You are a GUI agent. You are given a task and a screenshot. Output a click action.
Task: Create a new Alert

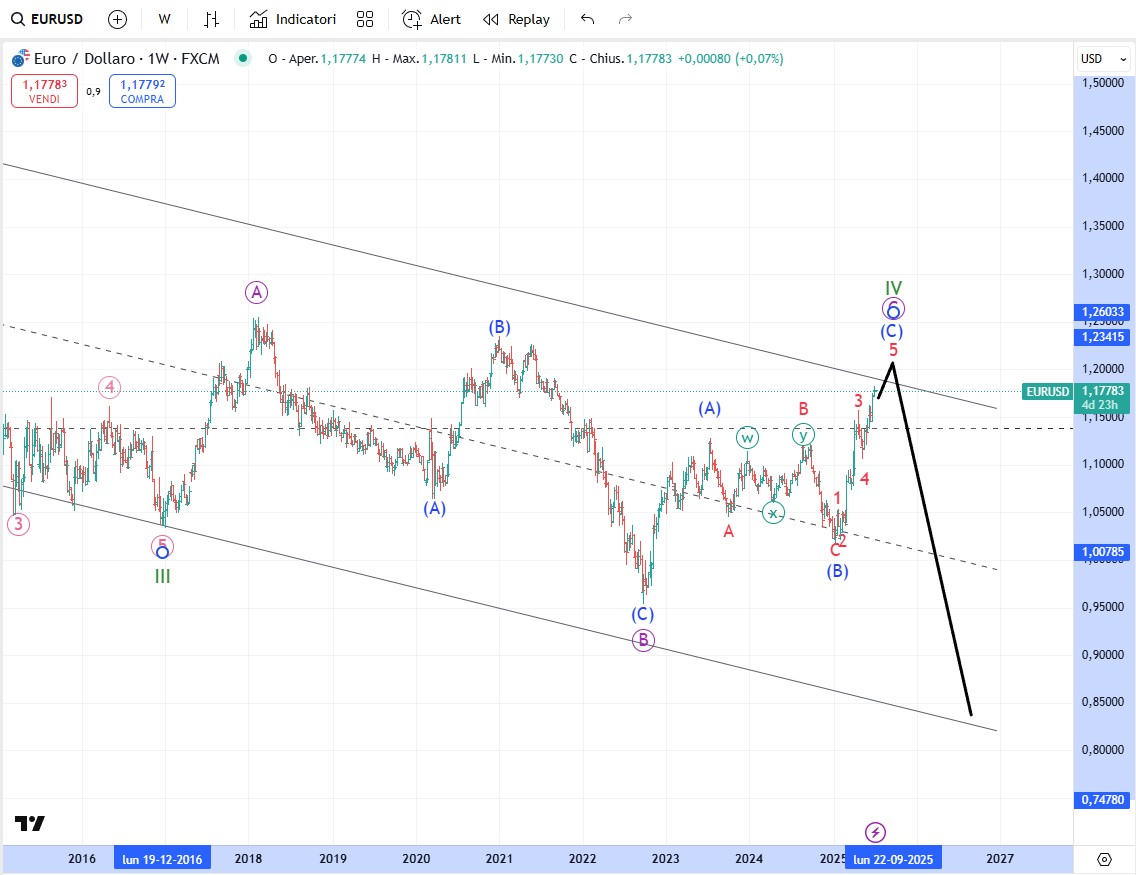pos(431,20)
